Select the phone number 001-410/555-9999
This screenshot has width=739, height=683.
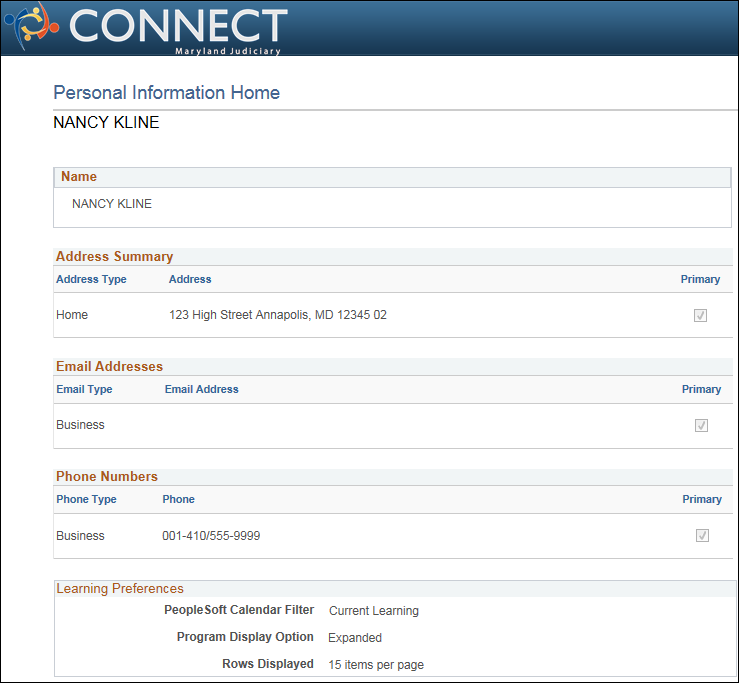tap(211, 535)
